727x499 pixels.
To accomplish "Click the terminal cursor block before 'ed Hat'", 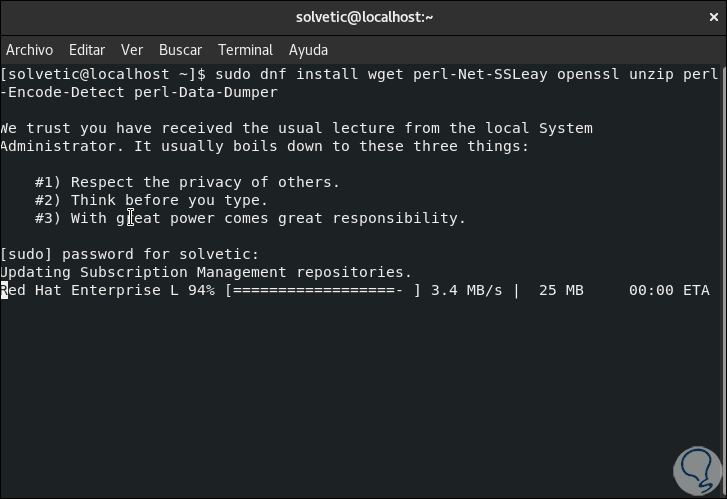I will pyautogui.click(x=4, y=290).
